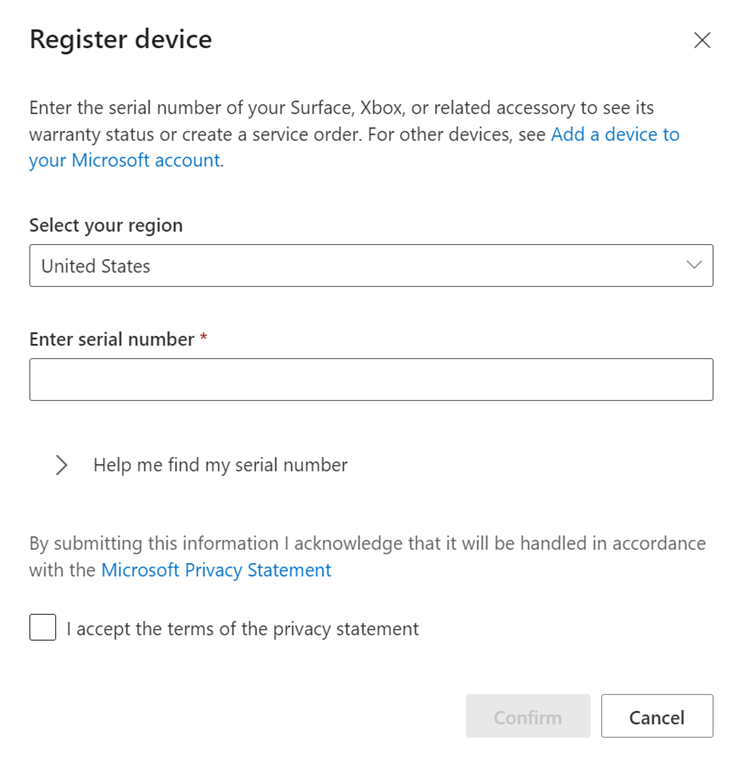
Task: Click the "I accept the terms" label
Action: click(x=242, y=629)
